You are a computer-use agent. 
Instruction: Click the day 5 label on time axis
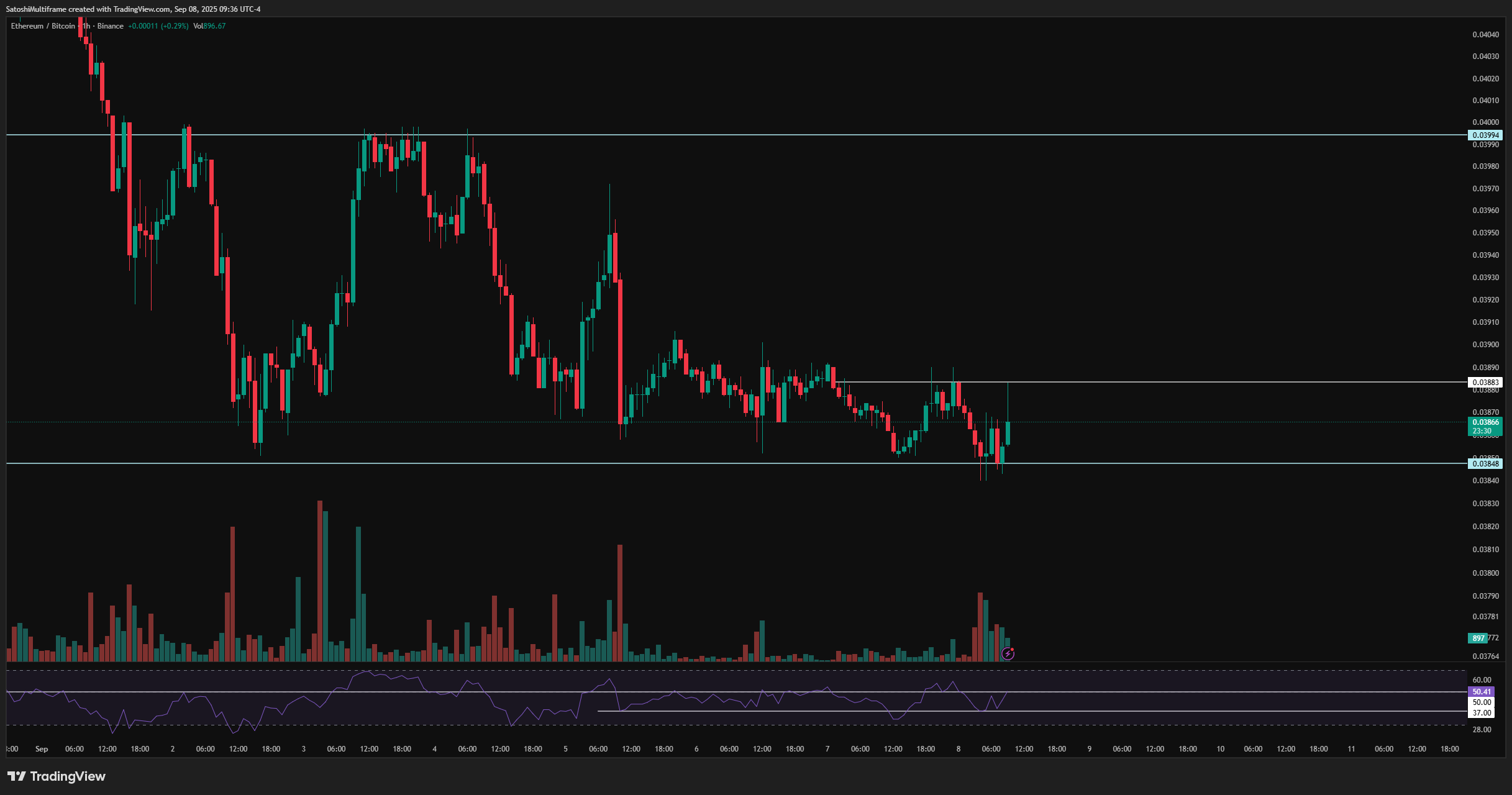click(565, 749)
